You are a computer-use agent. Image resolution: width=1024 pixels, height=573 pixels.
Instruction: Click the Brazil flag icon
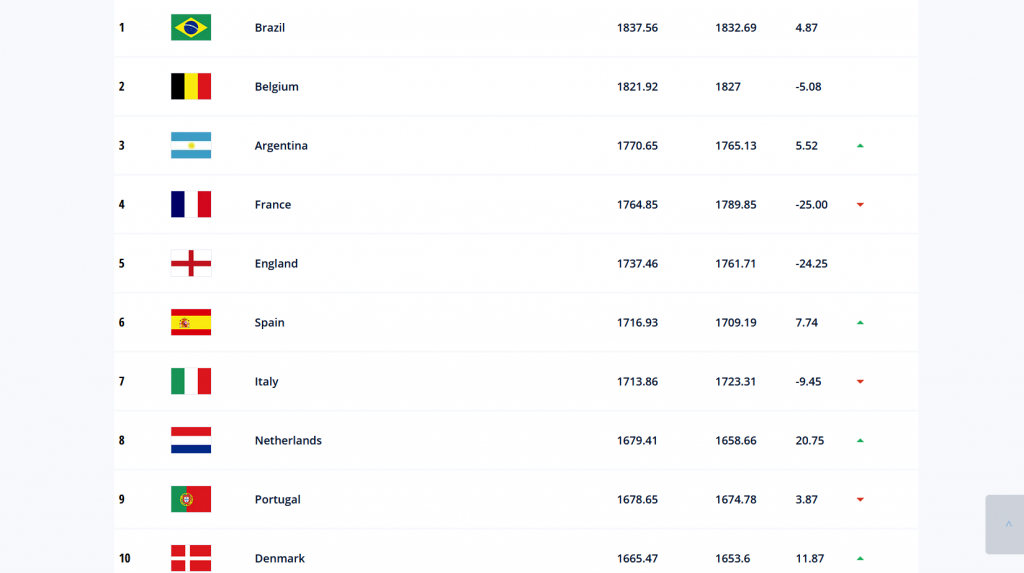[191, 27]
